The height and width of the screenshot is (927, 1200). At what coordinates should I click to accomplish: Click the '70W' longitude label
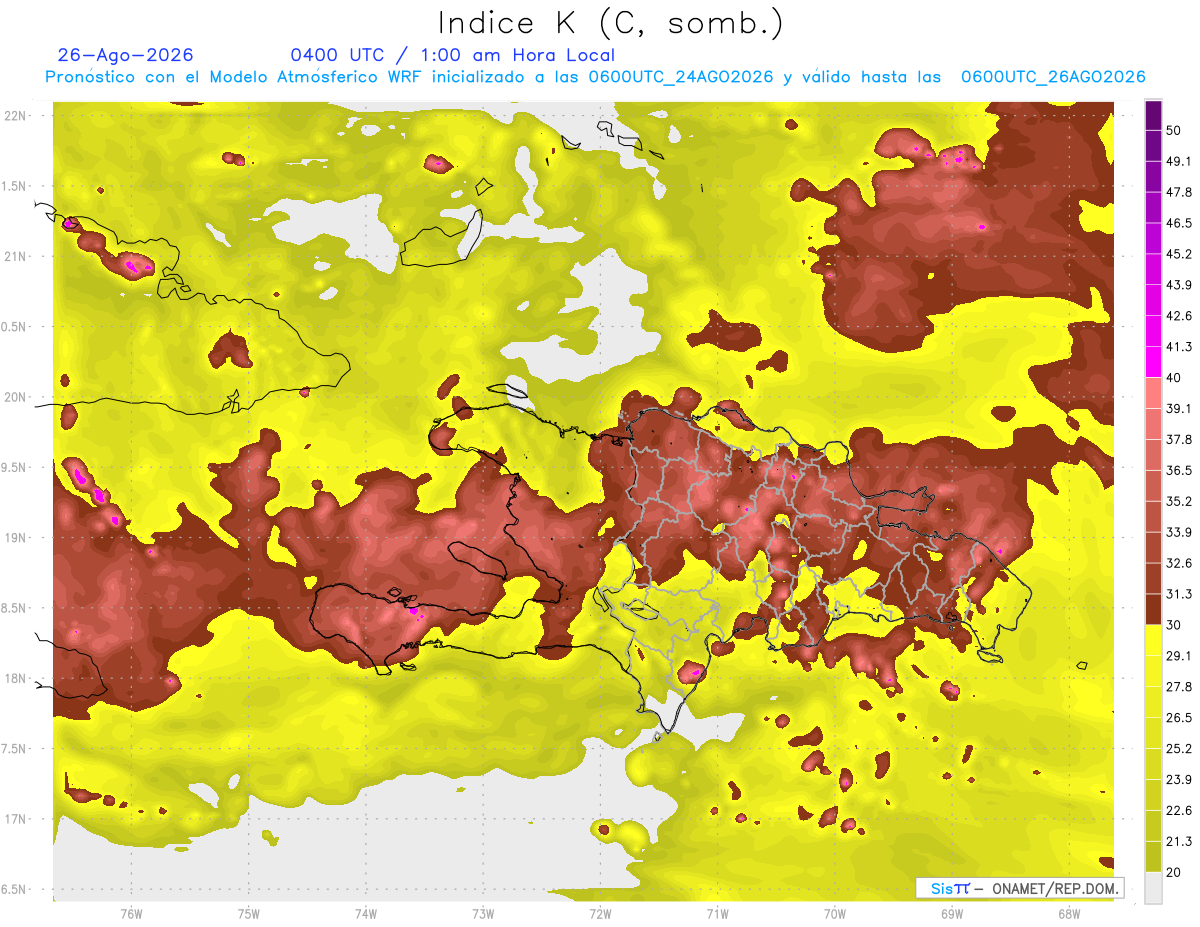834,913
